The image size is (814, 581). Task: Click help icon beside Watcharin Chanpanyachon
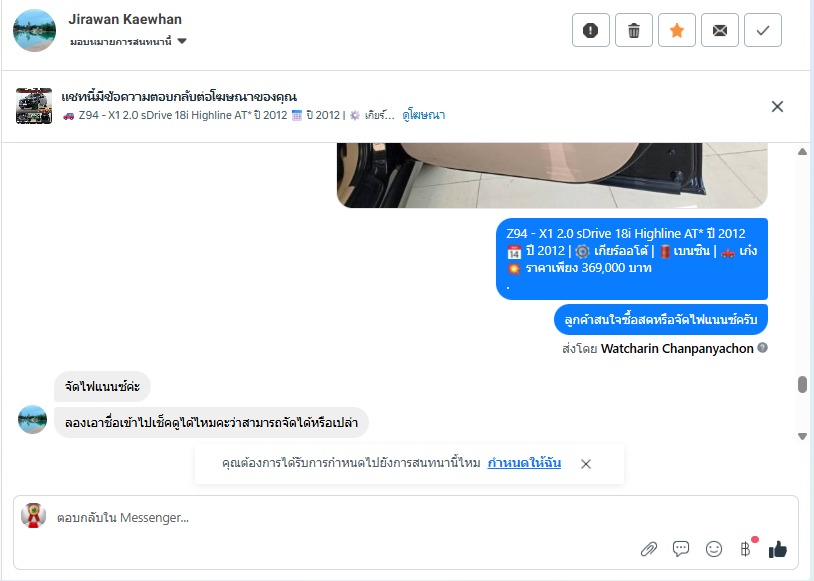click(x=762, y=348)
